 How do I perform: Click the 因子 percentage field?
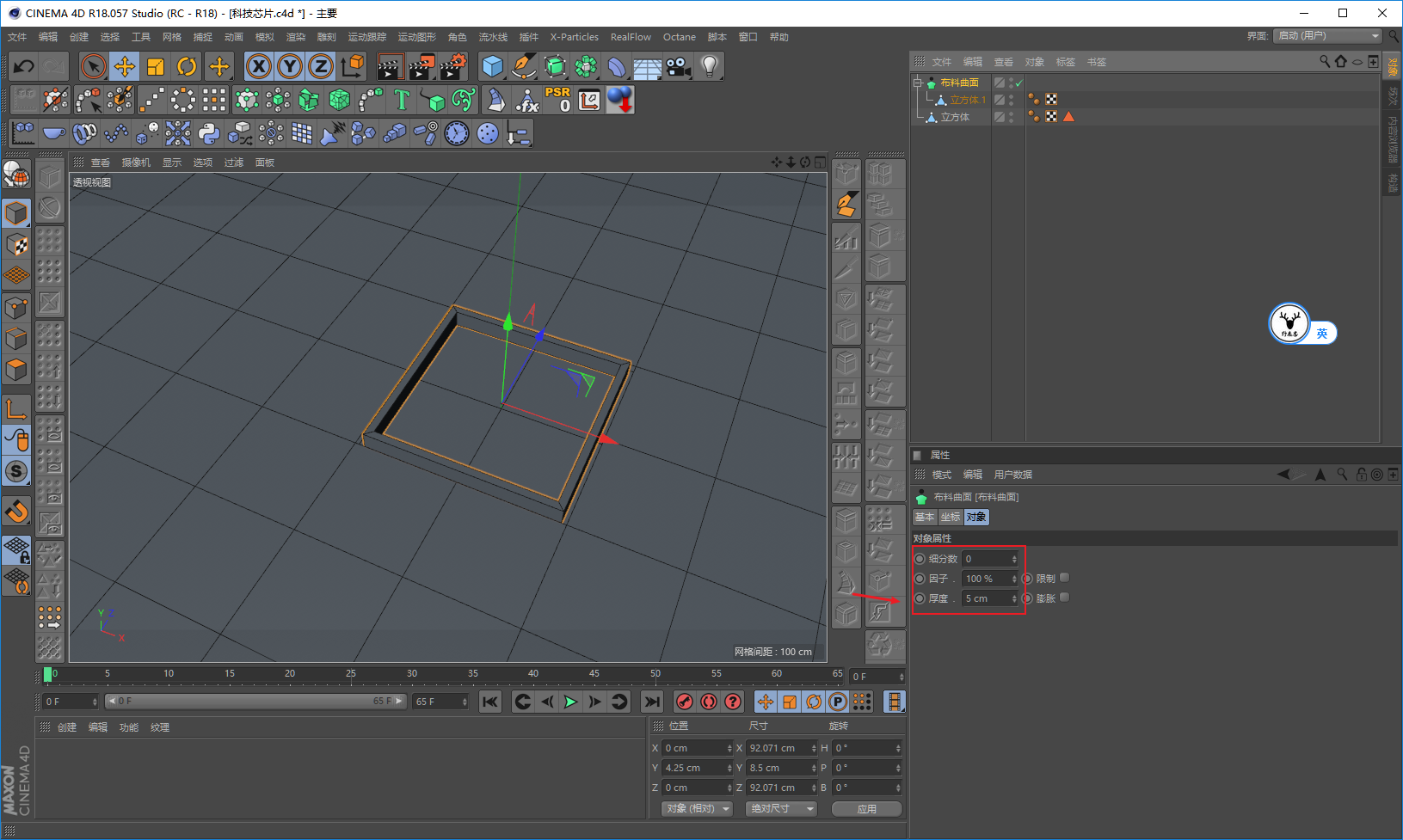986,579
